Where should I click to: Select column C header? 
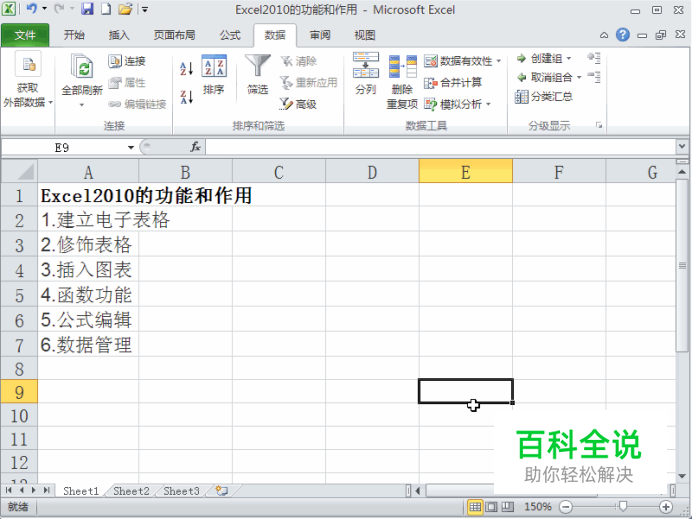click(x=279, y=171)
